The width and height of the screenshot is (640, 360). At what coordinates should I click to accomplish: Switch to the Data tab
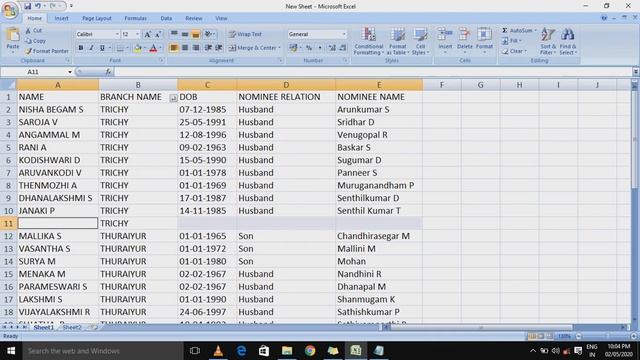[x=166, y=18]
